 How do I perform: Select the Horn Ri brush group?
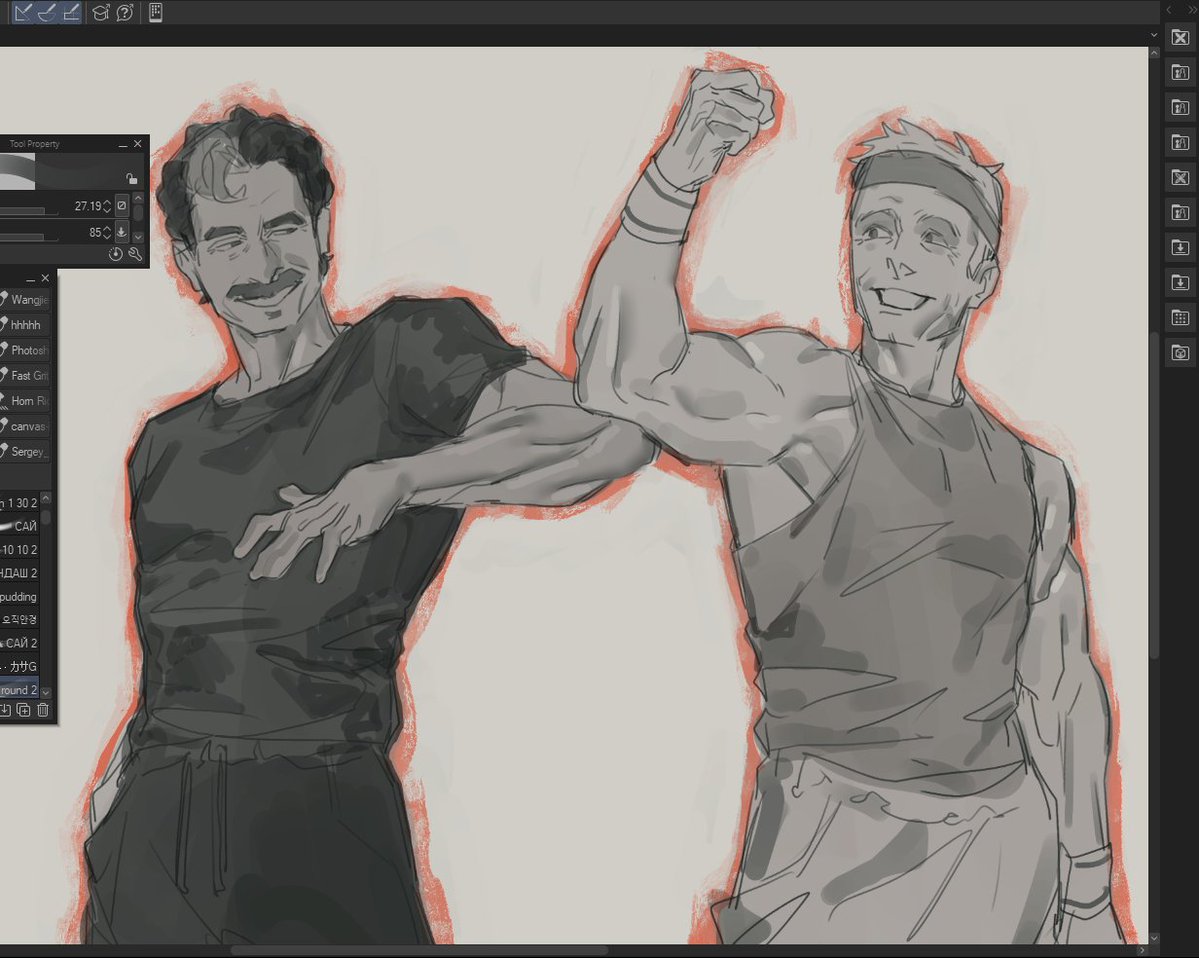coord(24,401)
